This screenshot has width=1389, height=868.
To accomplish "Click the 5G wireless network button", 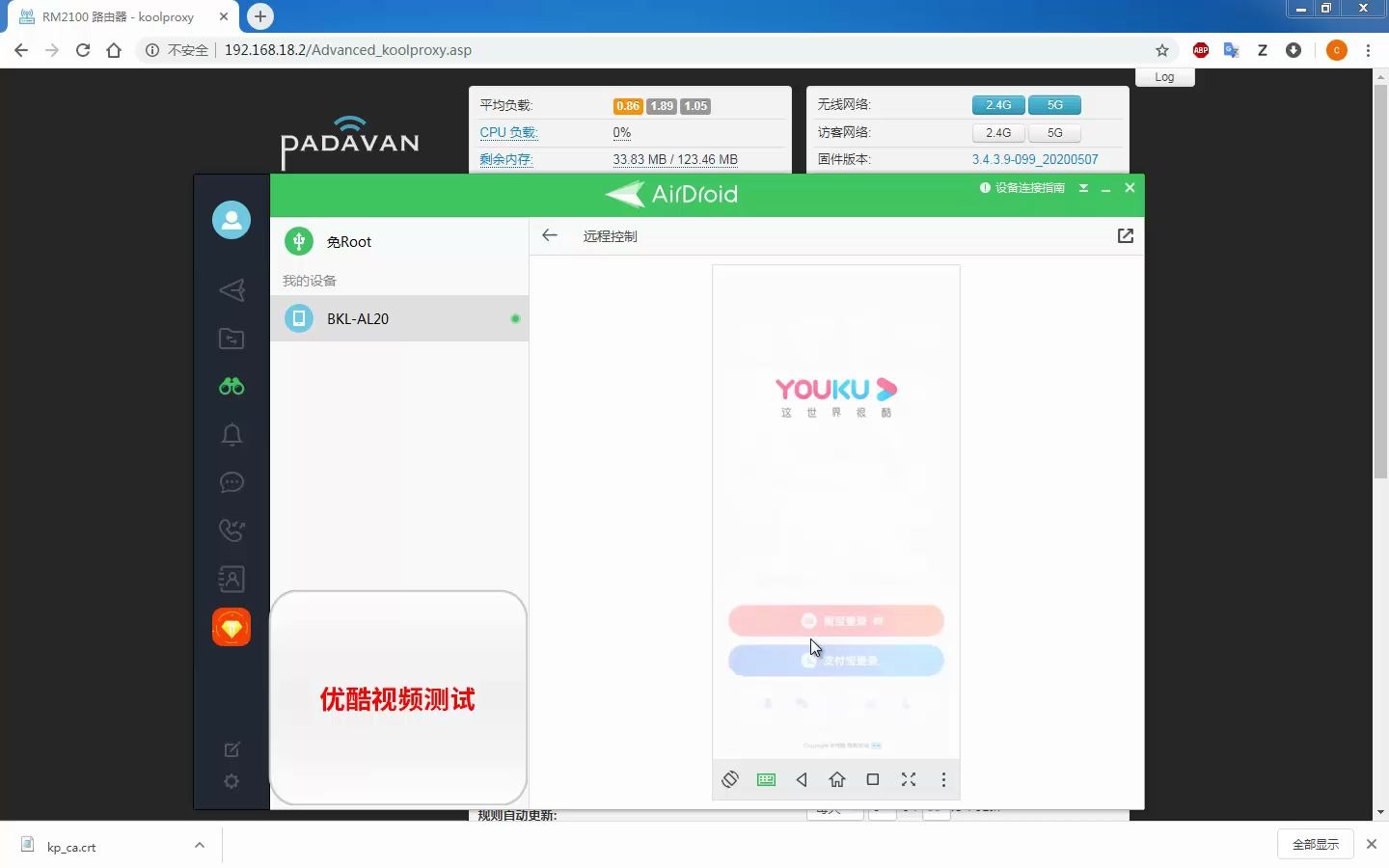I will pyautogui.click(x=1055, y=105).
